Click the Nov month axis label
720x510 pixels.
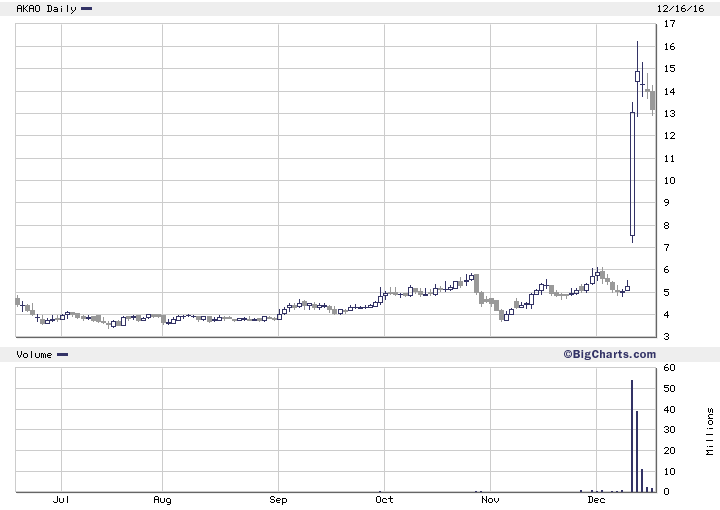pyautogui.click(x=490, y=499)
